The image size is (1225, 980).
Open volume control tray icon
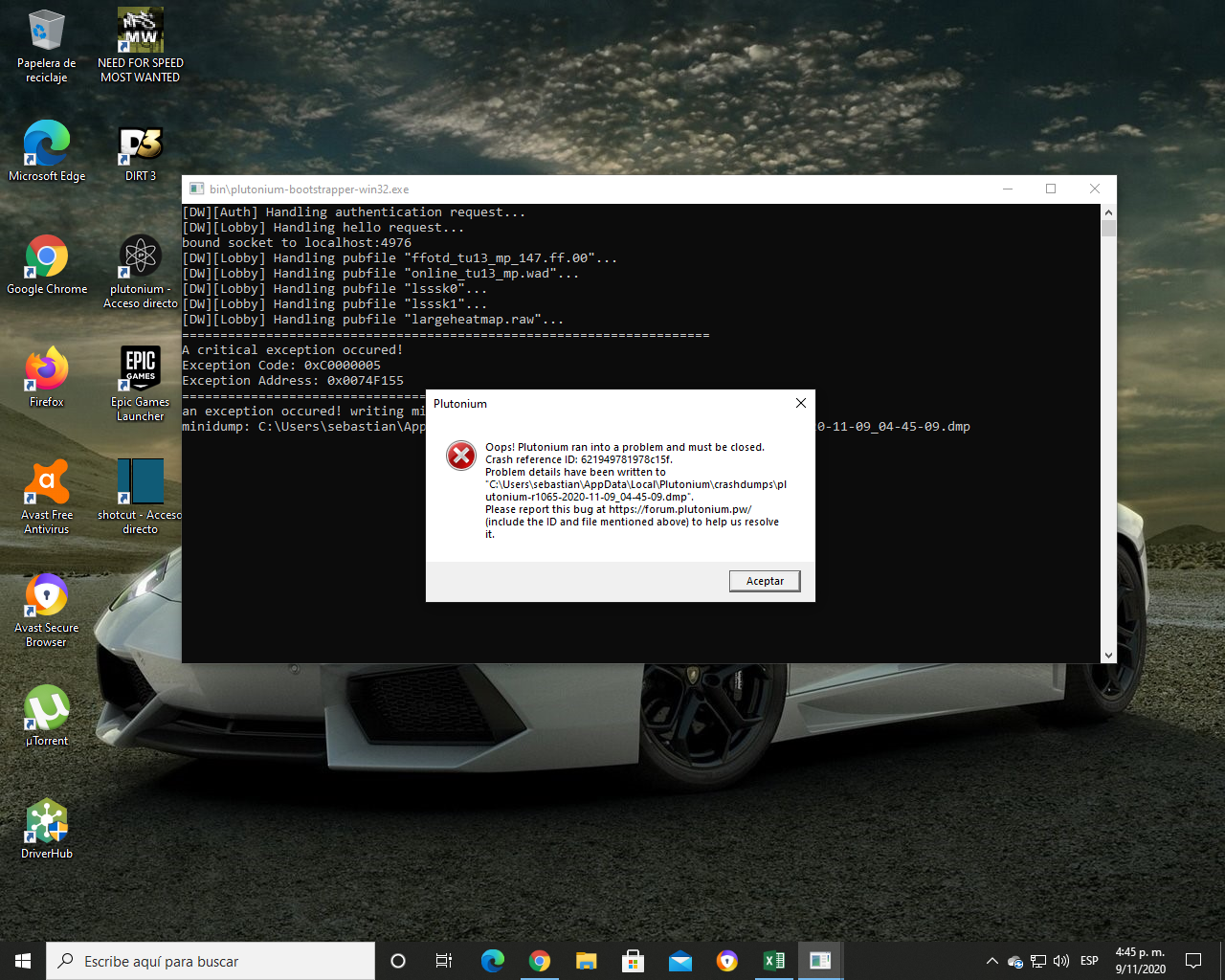pos(1061,961)
